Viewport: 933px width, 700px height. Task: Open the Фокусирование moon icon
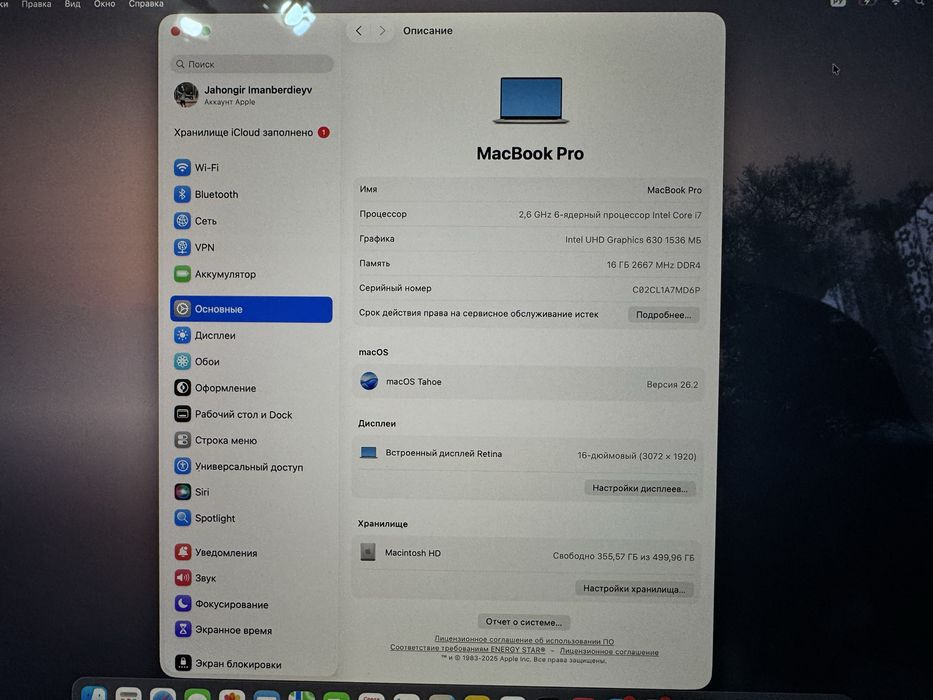(182, 604)
